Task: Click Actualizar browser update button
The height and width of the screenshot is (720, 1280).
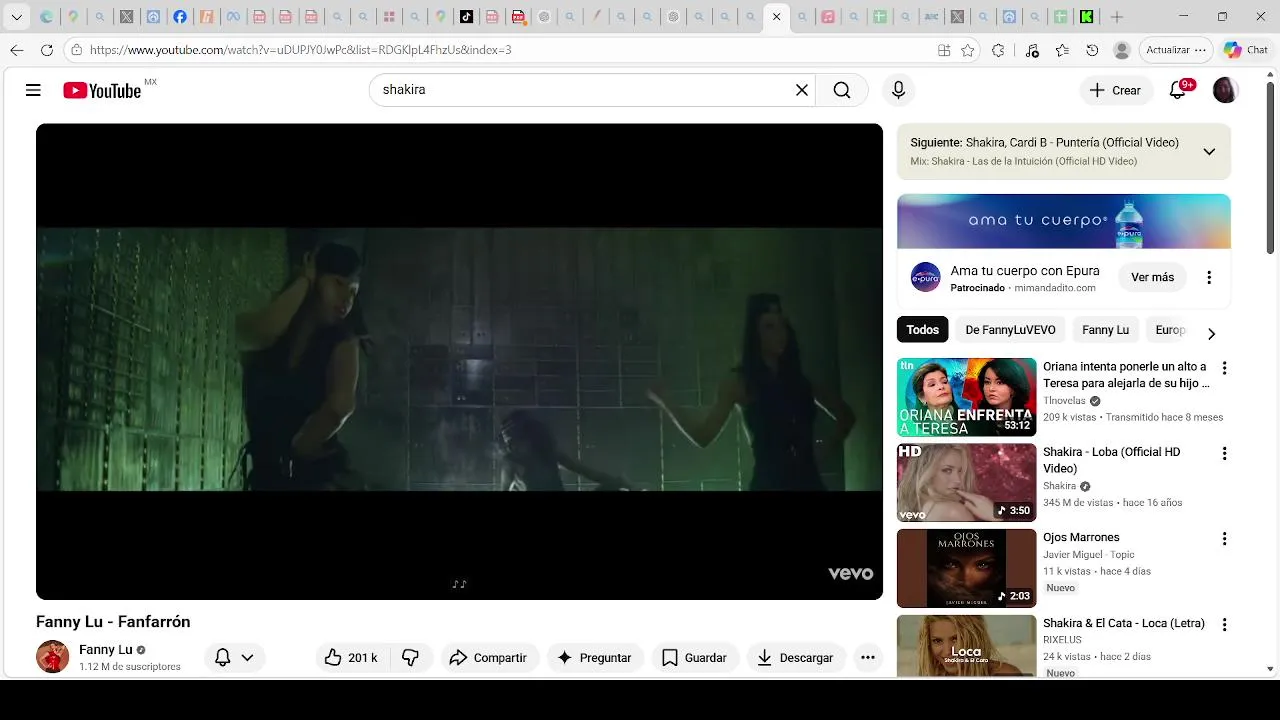Action: (x=1177, y=50)
